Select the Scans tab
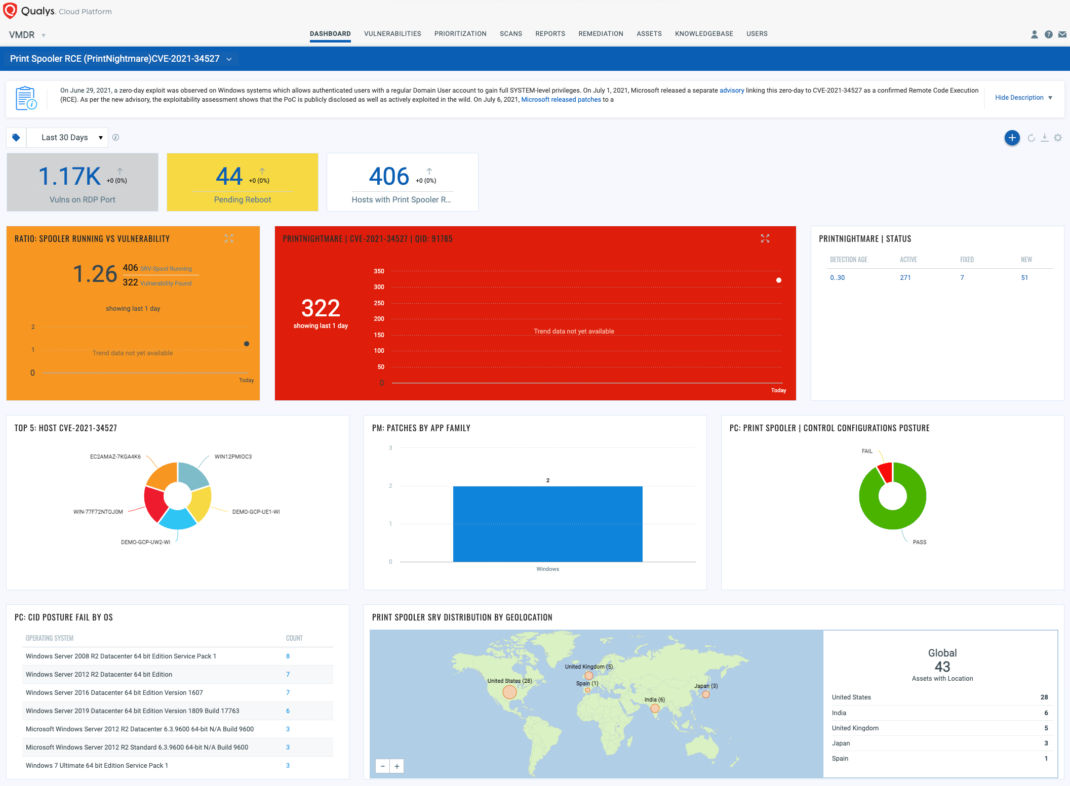Screen dimensions: 1070x786 pos(510,33)
